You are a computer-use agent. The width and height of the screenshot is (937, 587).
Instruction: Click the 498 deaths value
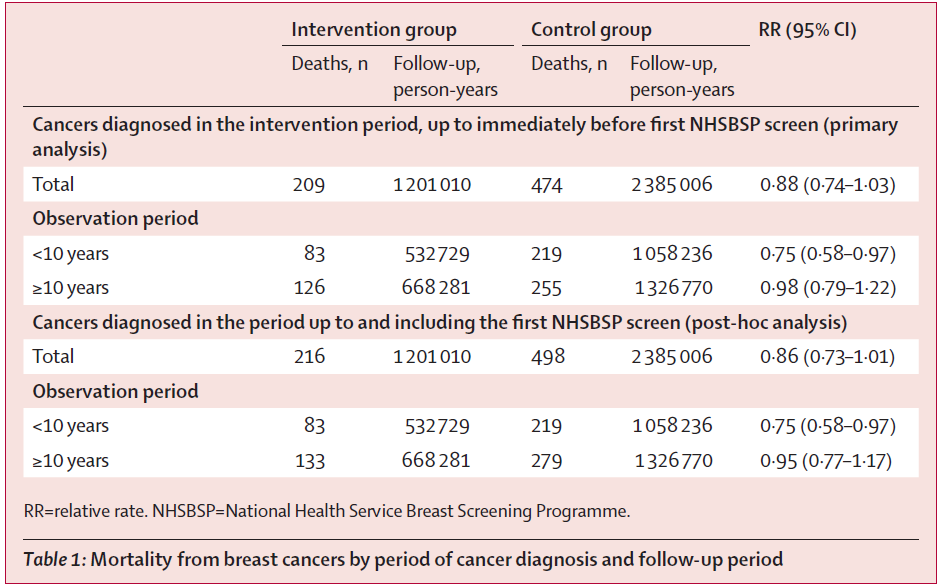click(547, 357)
